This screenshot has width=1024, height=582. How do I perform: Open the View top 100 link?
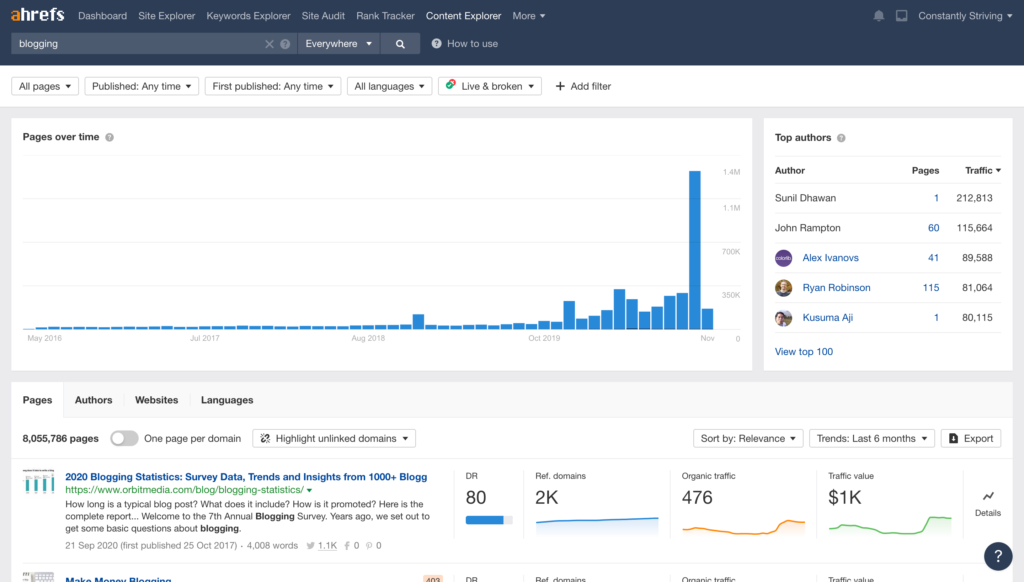coord(803,352)
